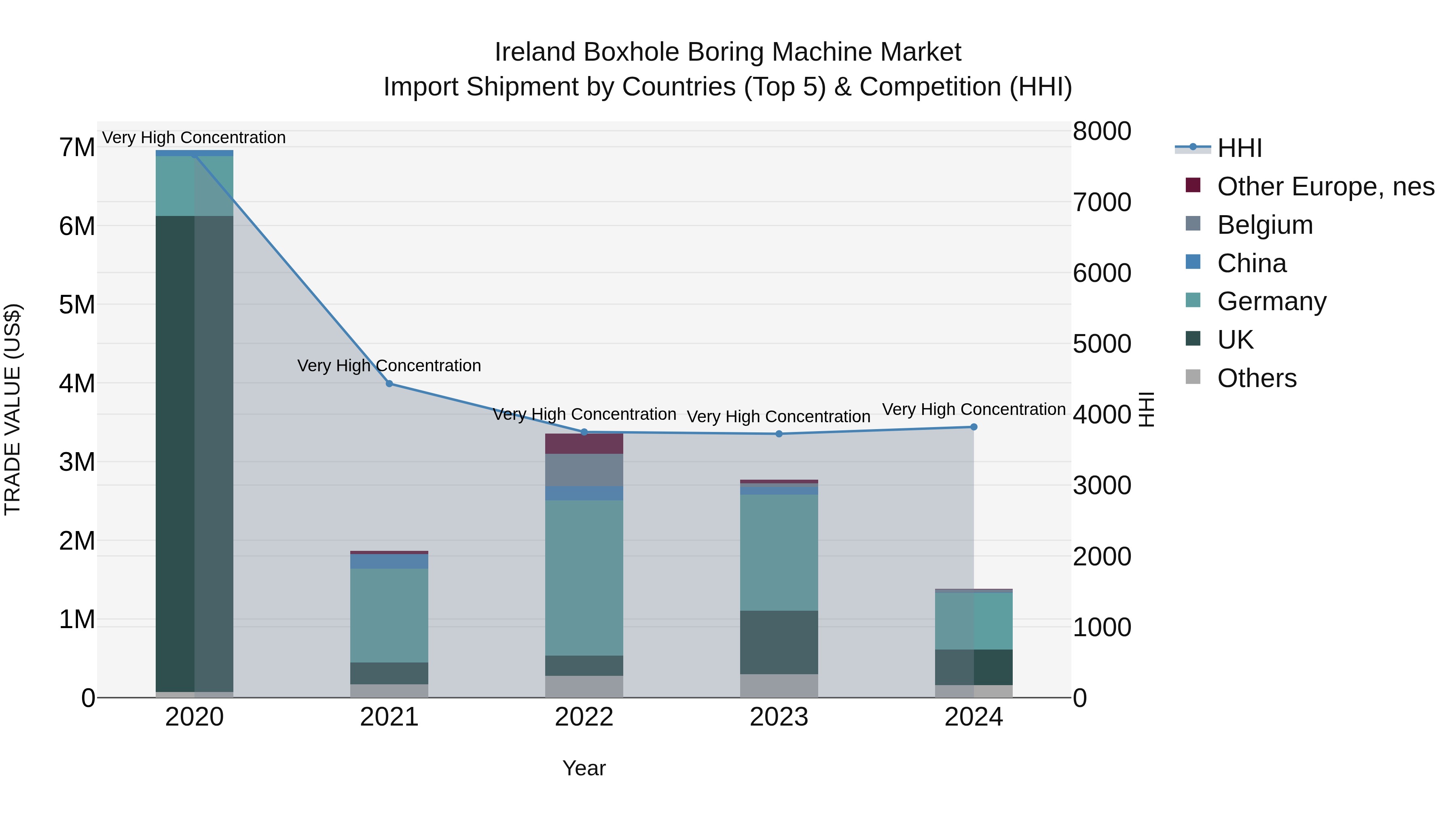This screenshot has width=1456, height=819.
Task: Click the UK segment of the 2023 bar
Action: pos(779,643)
